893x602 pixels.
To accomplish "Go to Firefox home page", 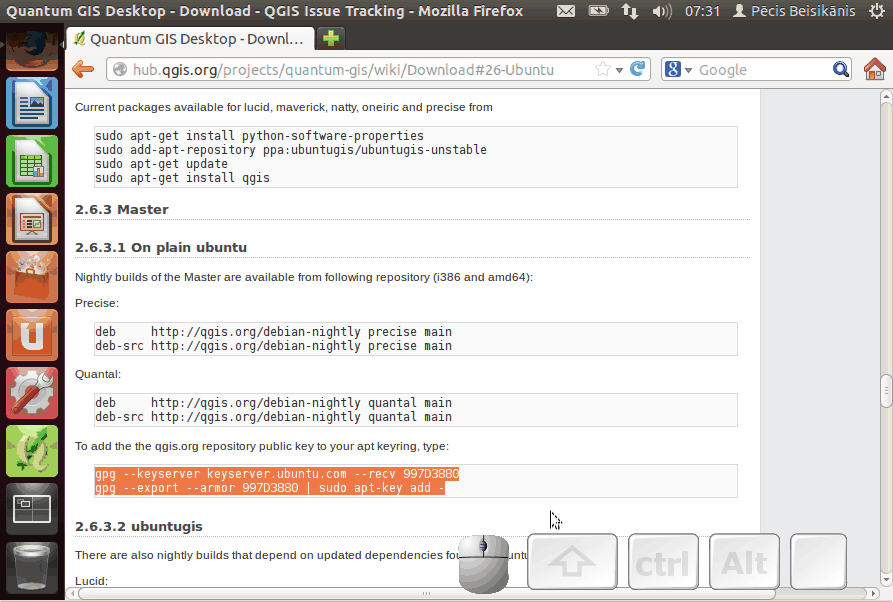I will tap(875, 69).
